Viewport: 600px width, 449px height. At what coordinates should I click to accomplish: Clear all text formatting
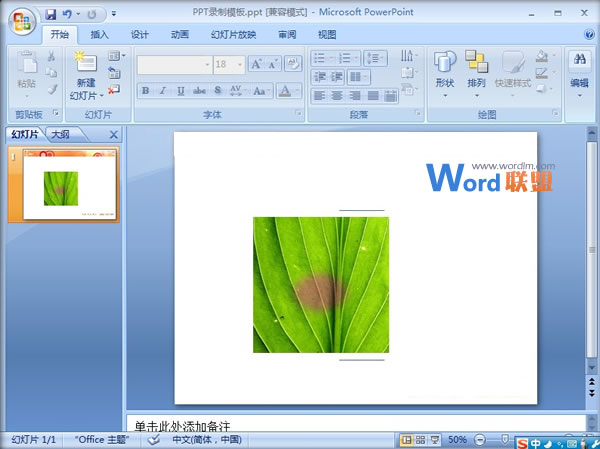293,64
